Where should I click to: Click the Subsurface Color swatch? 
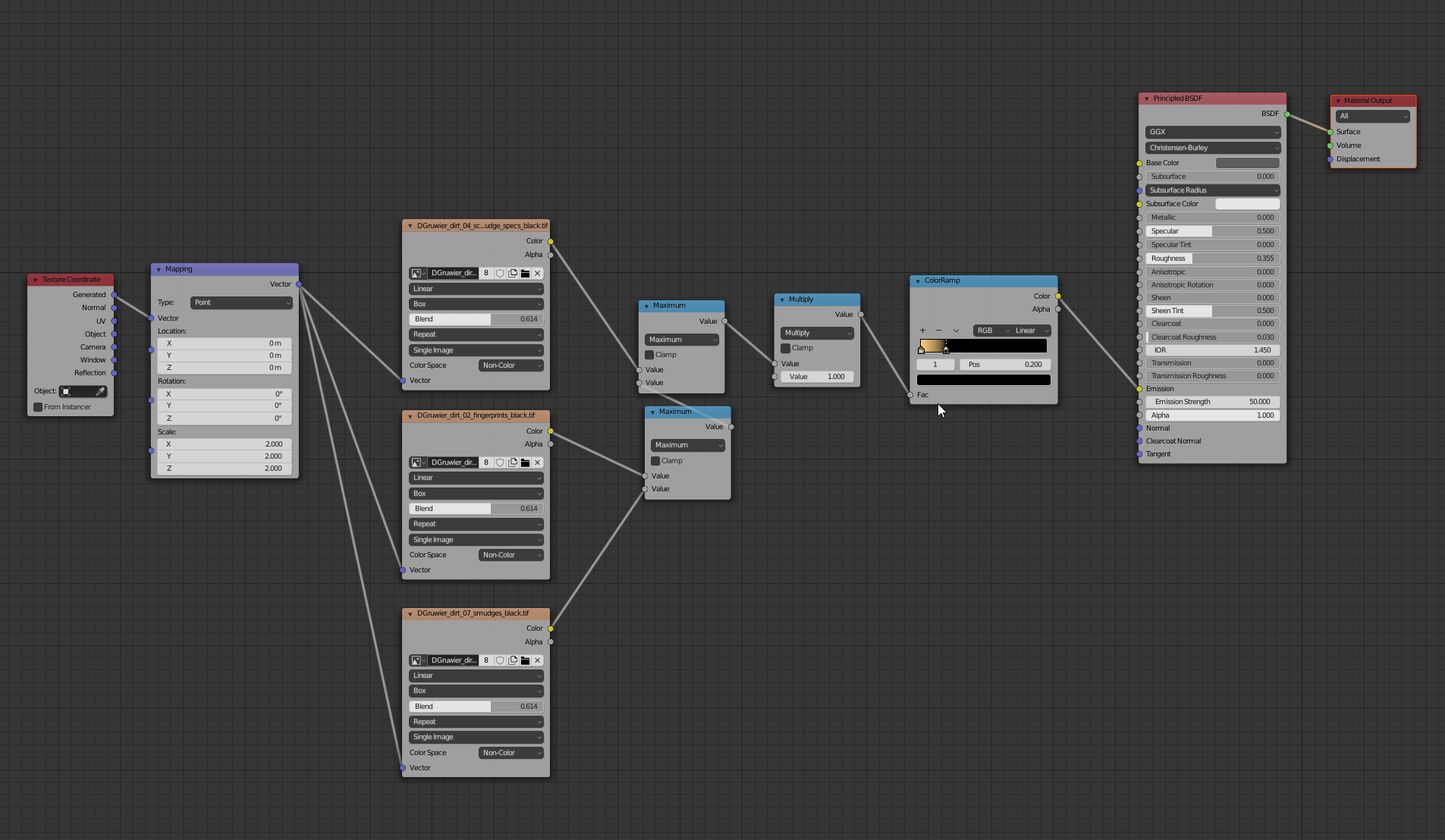1247,204
